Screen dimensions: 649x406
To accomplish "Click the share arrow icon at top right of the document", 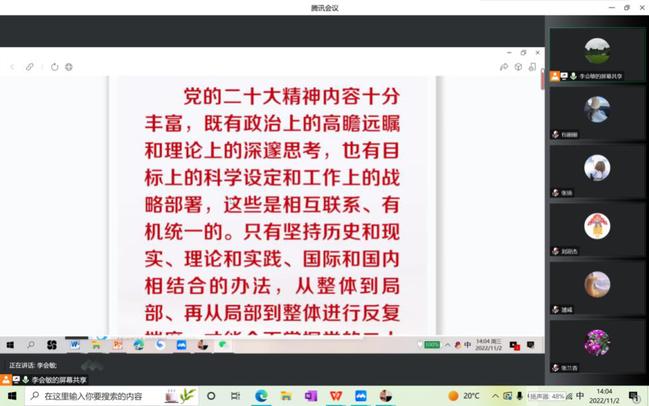I will pos(504,67).
